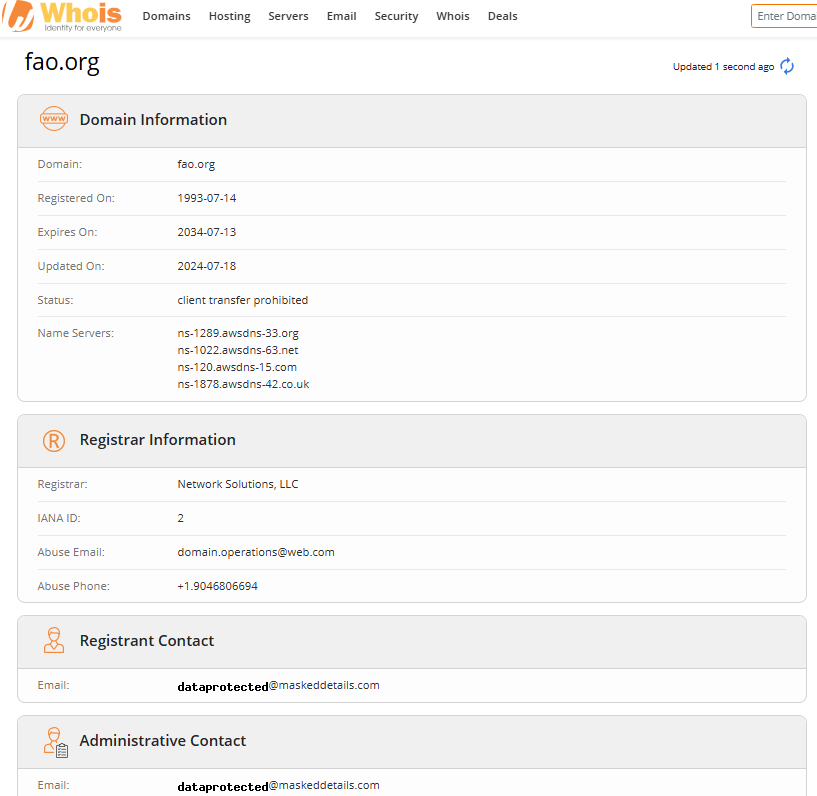Open the Email menu
The width and height of the screenshot is (817, 796).
coord(341,16)
